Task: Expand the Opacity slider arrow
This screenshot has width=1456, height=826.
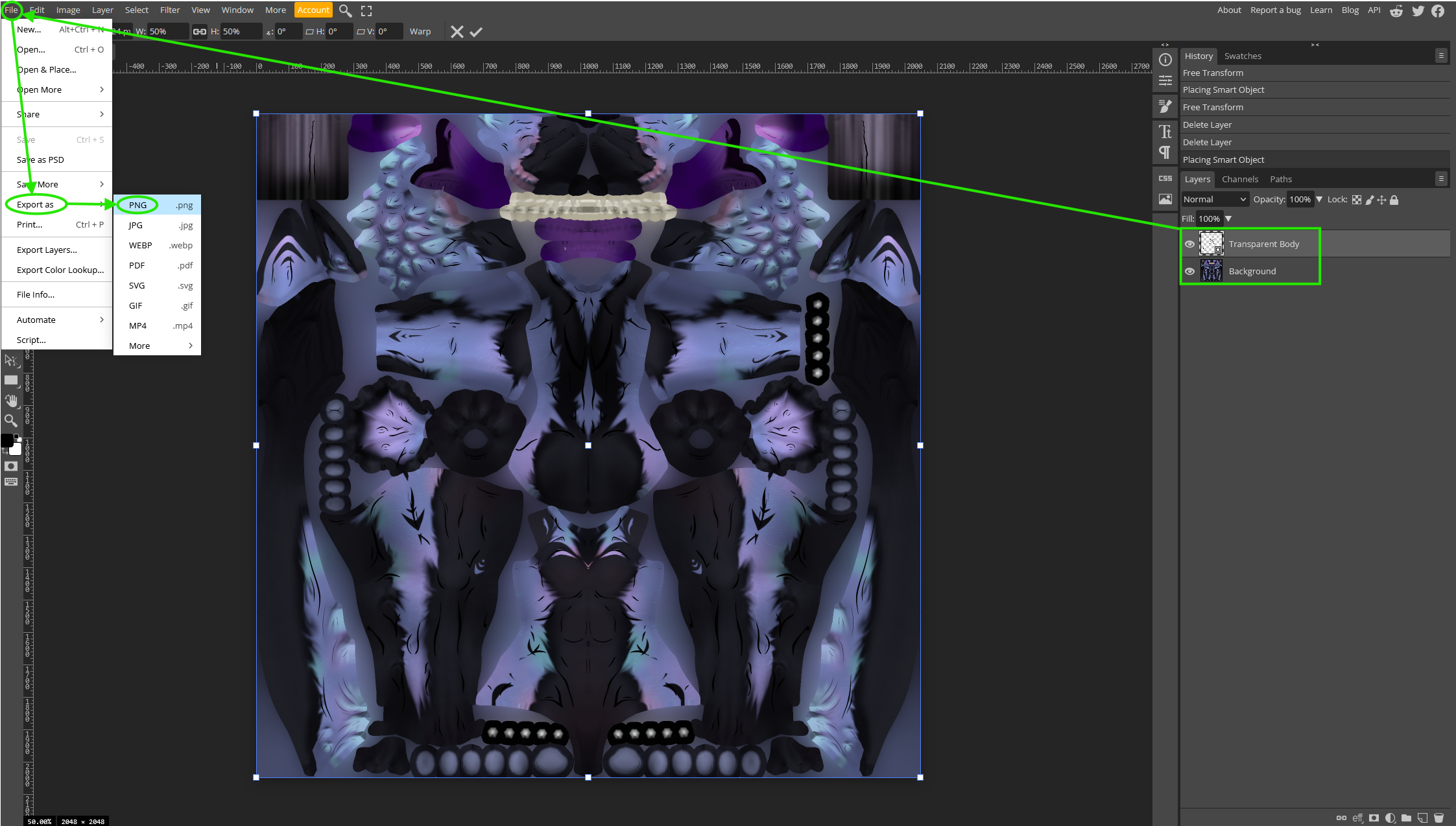Action: point(1319,200)
